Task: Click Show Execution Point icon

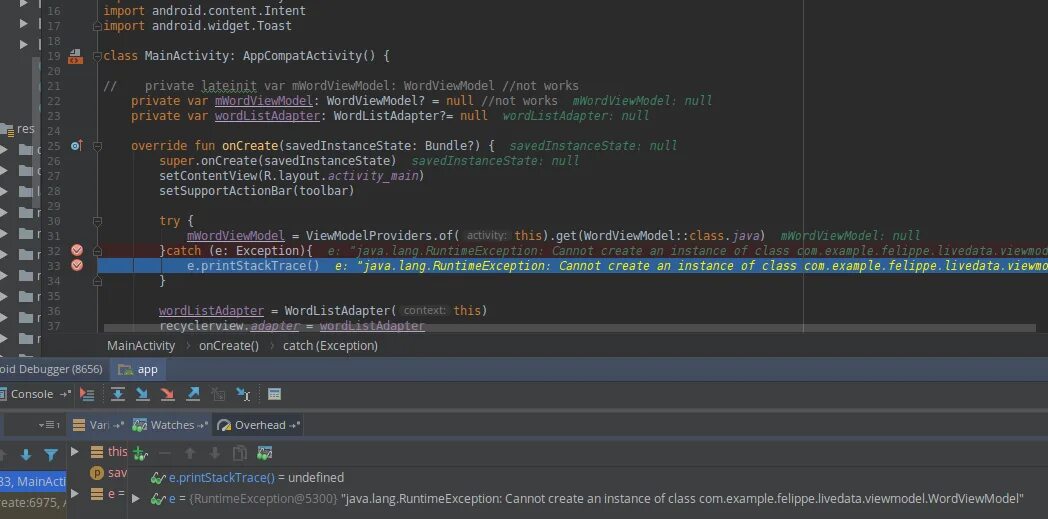Action: click(x=87, y=394)
